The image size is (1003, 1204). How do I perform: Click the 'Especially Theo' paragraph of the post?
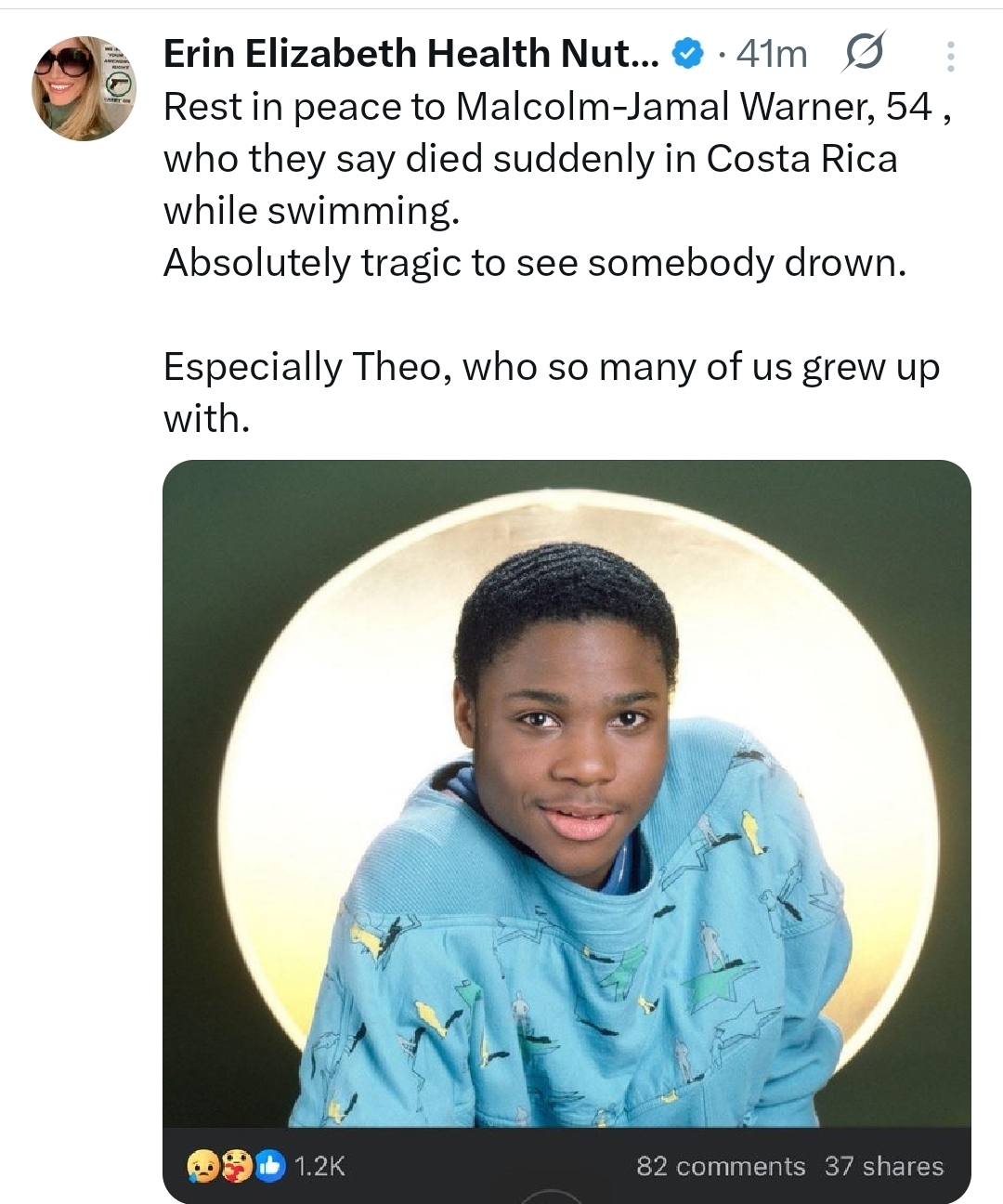coord(552,392)
